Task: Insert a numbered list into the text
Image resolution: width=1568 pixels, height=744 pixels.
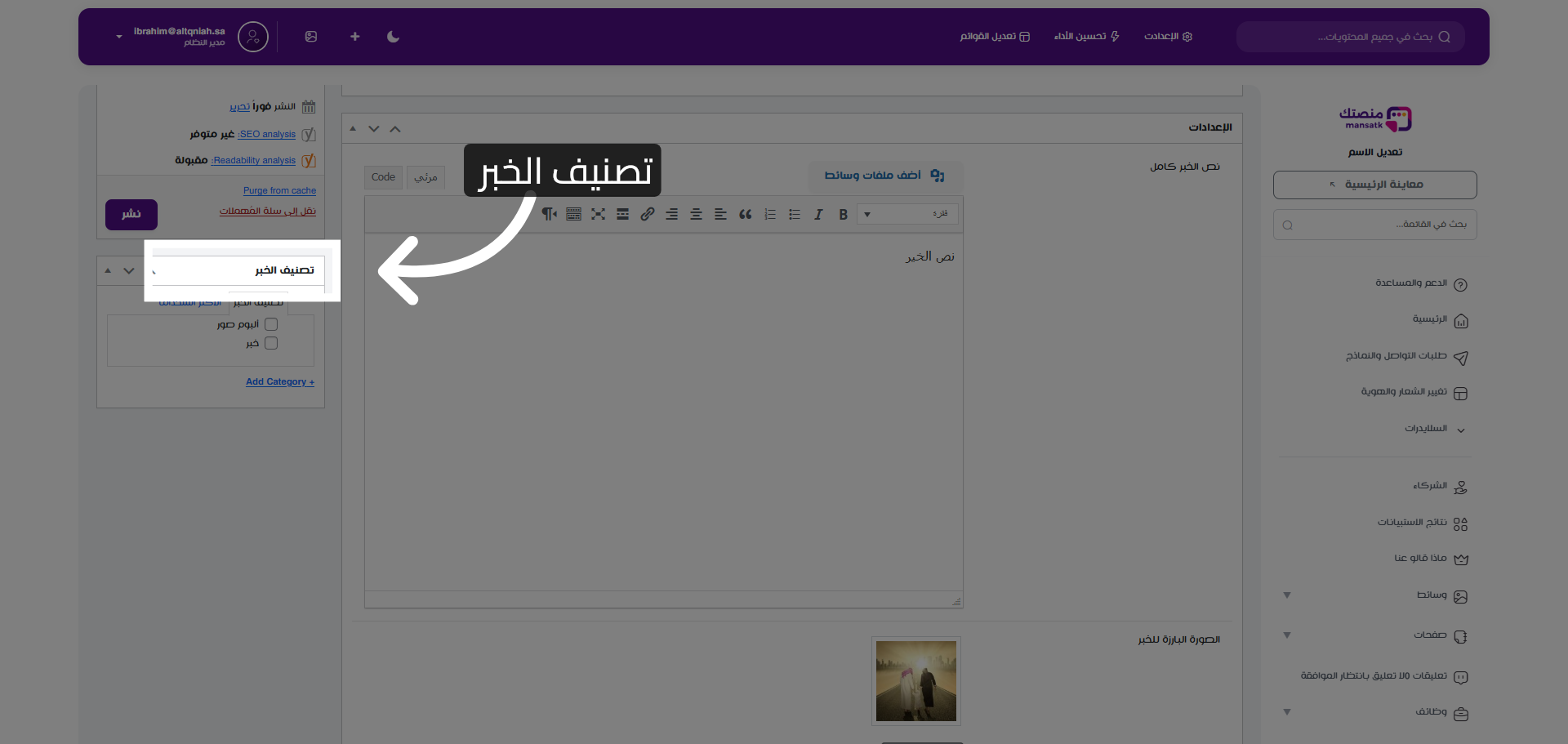Action: (x=769, y=214)
